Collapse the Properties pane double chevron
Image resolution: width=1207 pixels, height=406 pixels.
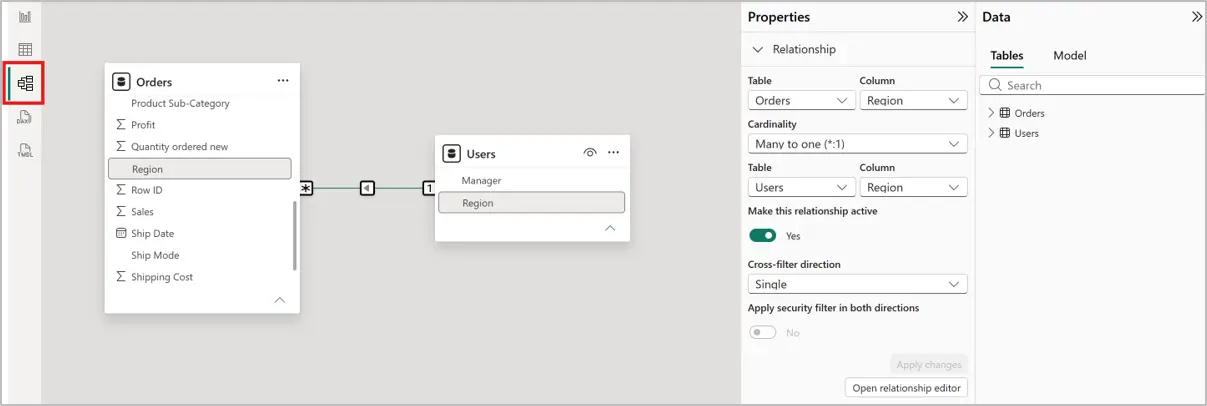coord(963,17)
